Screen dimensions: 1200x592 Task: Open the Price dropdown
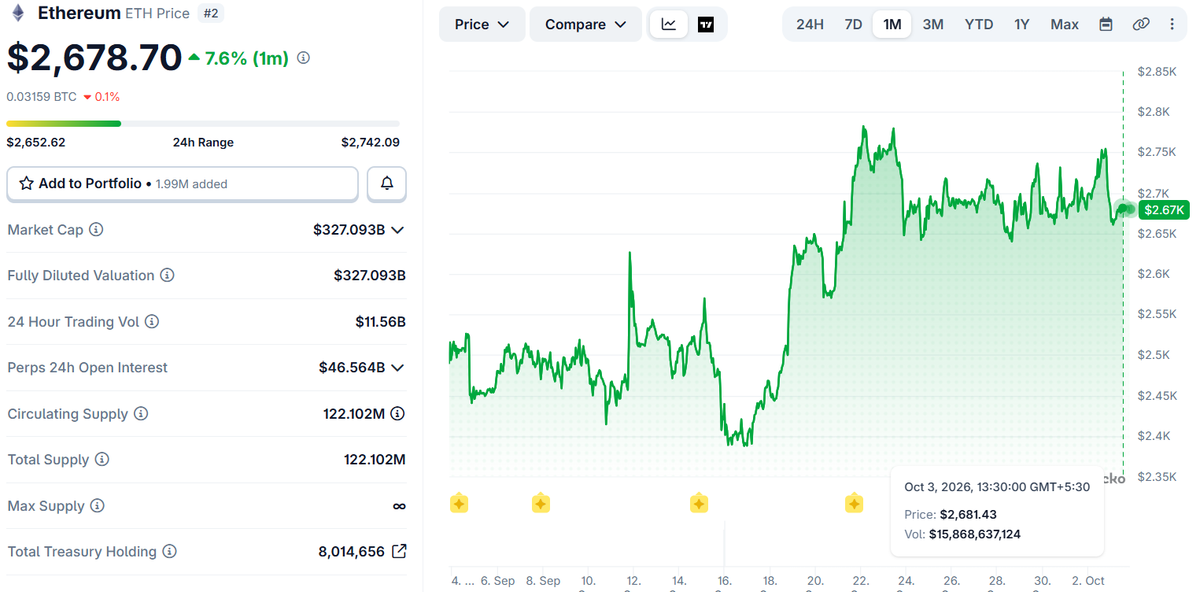pyautogui.click(x=482, y=24)
